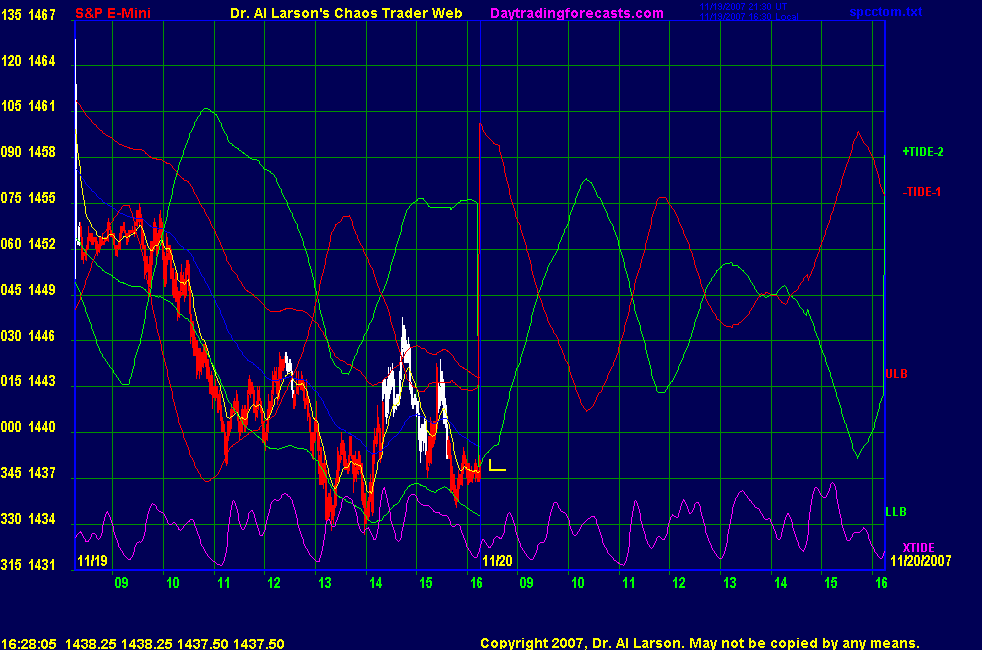982x650 pixels.
Task: Click the 11/20 date label mid-chart
Action: [x=497, y=562]
